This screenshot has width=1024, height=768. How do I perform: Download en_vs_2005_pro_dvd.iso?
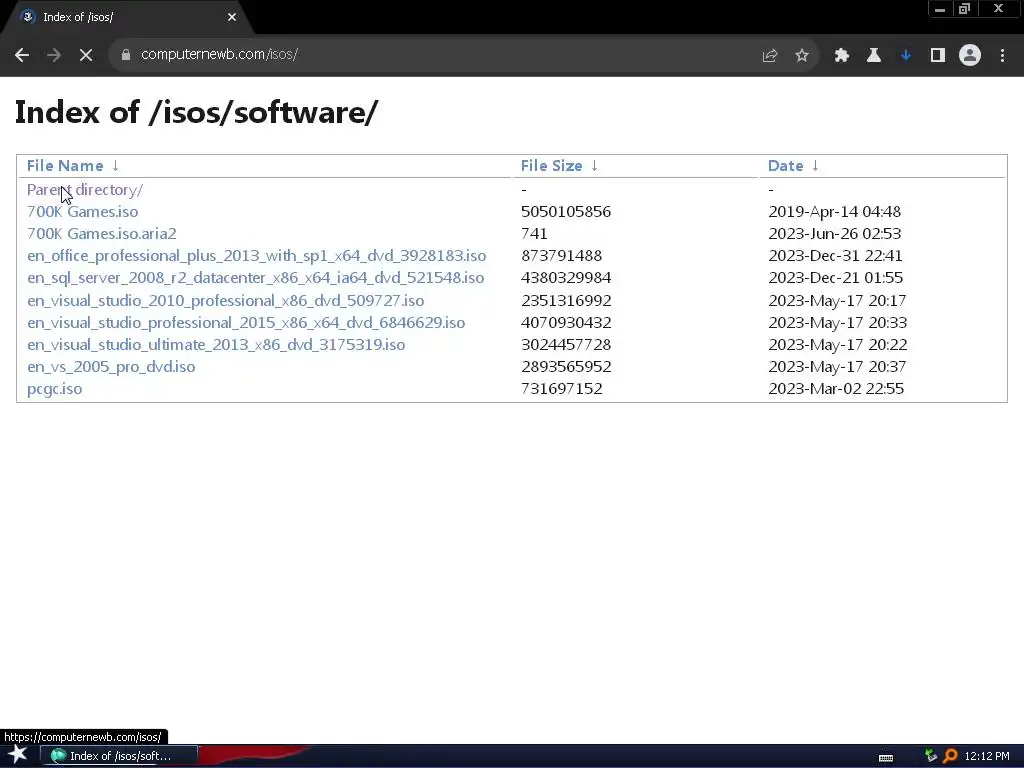111,367
